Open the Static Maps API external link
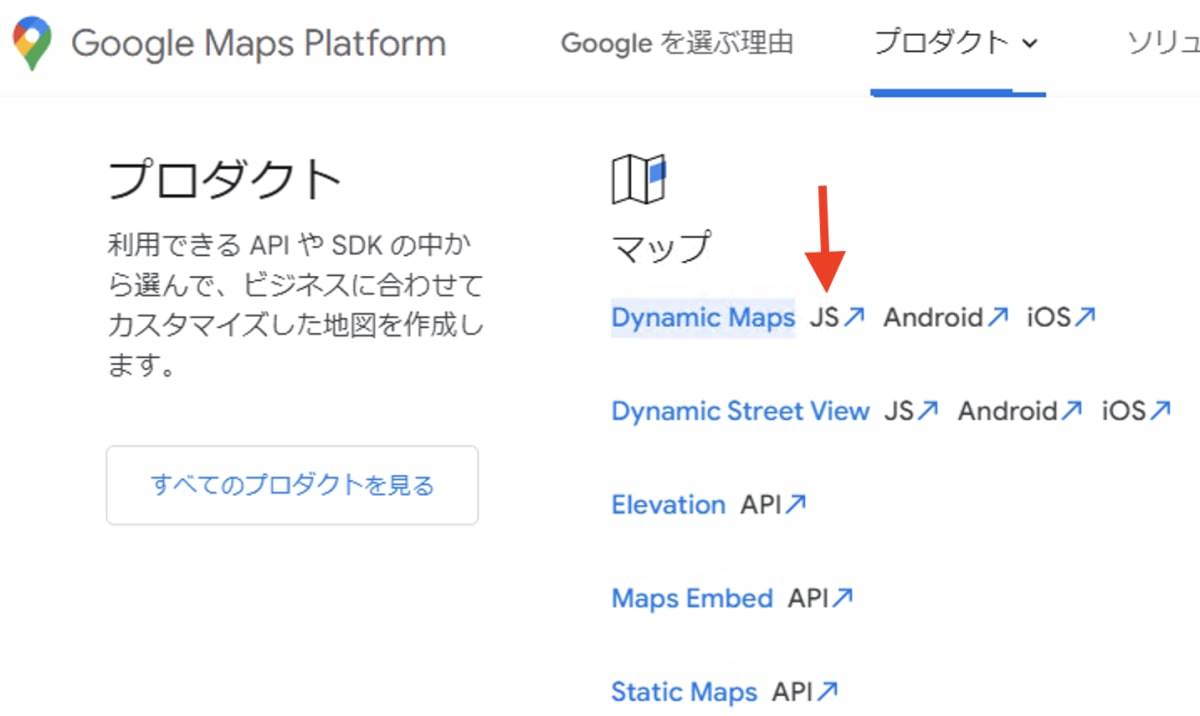 click(x=805, y=692)
